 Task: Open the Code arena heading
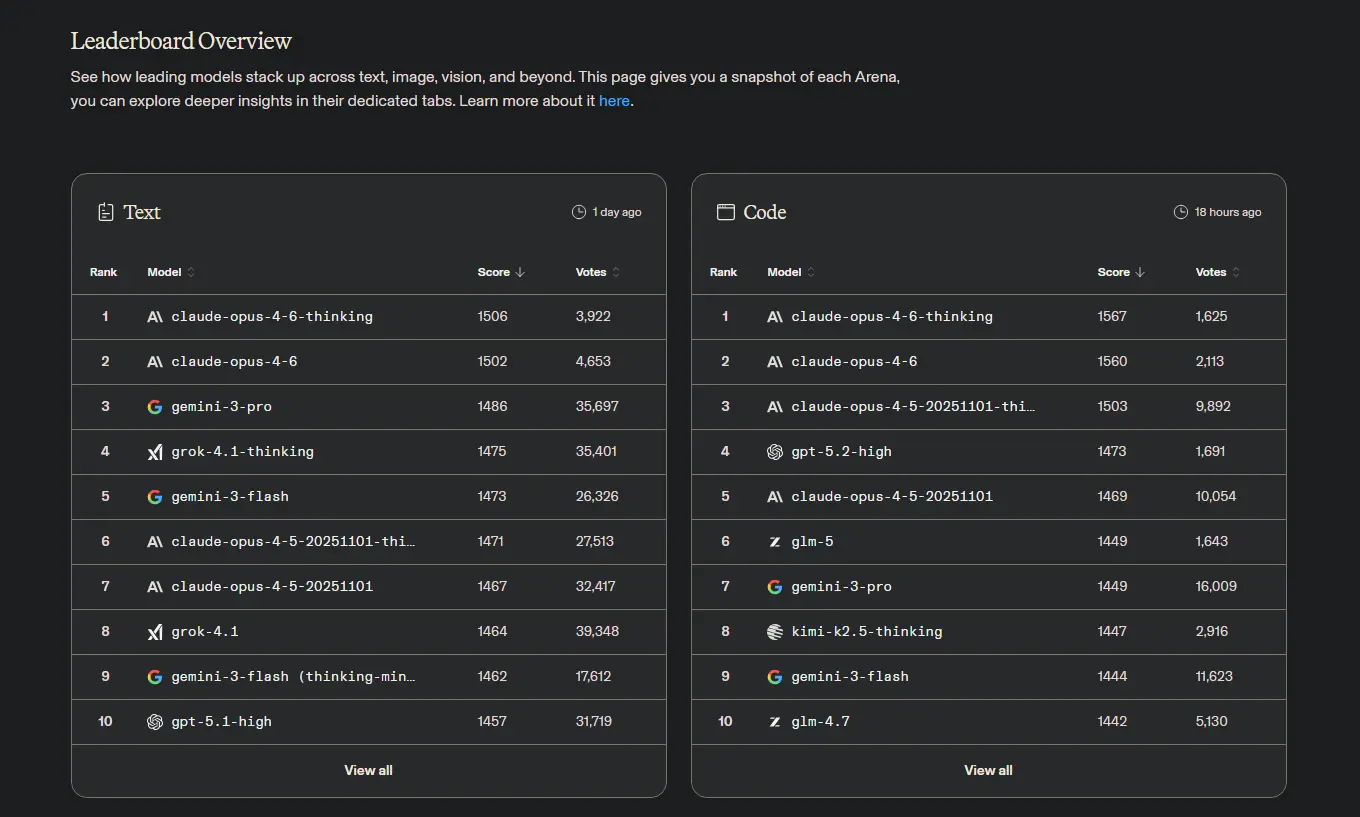click(x=765, y=212)
